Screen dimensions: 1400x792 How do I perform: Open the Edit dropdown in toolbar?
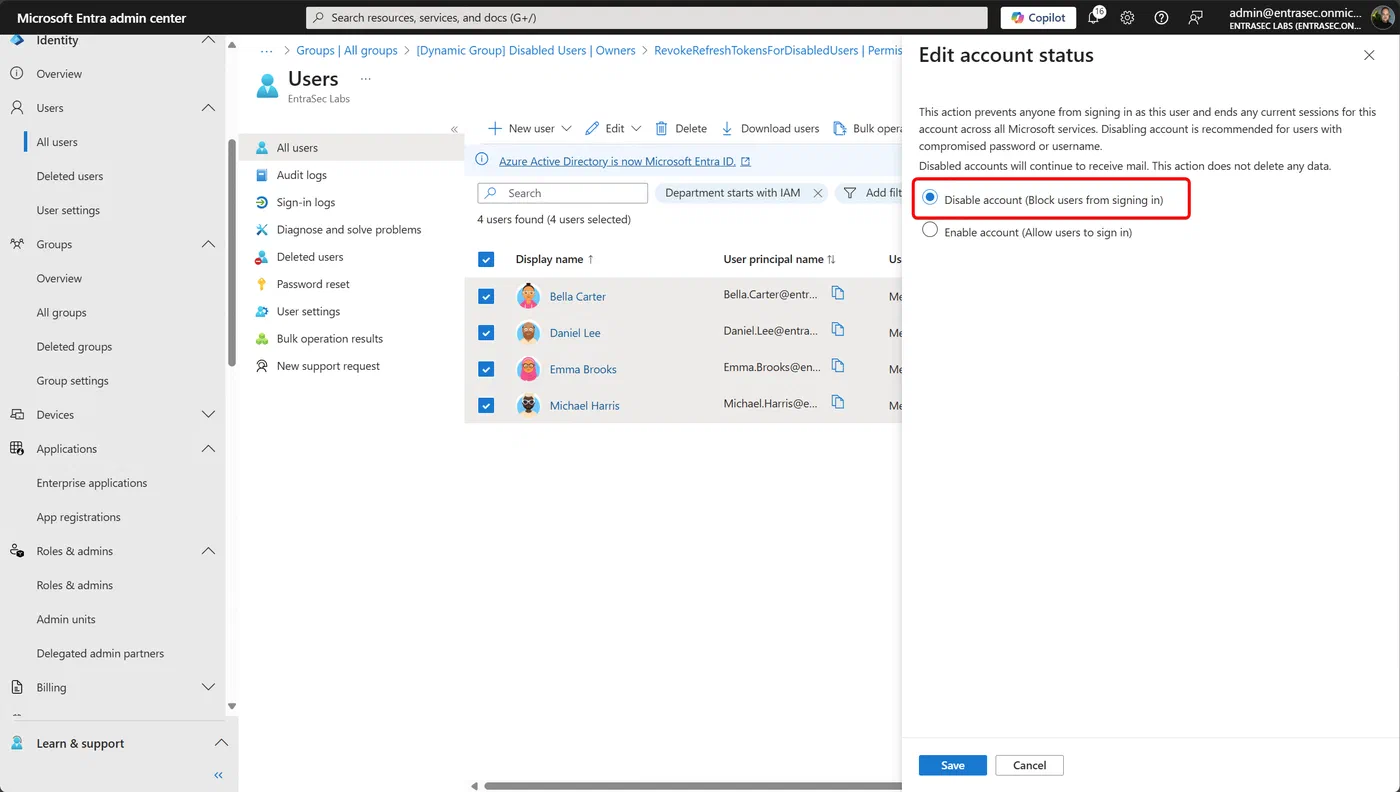(x=613, y=128)
